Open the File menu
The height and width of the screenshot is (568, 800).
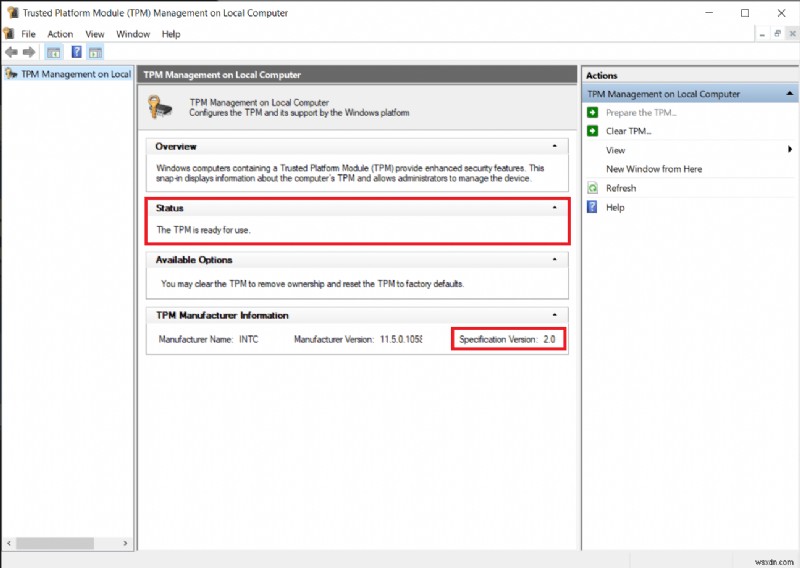(28, 34)
